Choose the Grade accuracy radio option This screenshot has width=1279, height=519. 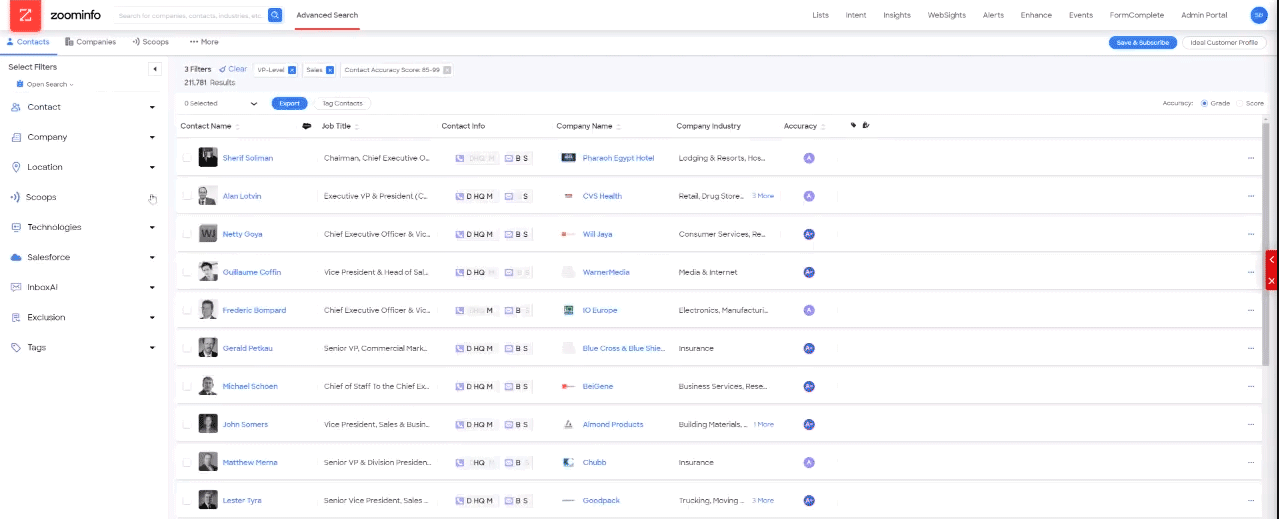tap(1204, 103)
